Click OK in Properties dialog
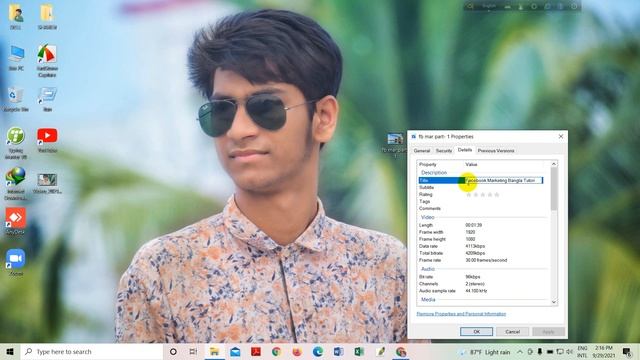Image resolution: width=640 pixels, height=360 pixels. [x=476, y=331]
